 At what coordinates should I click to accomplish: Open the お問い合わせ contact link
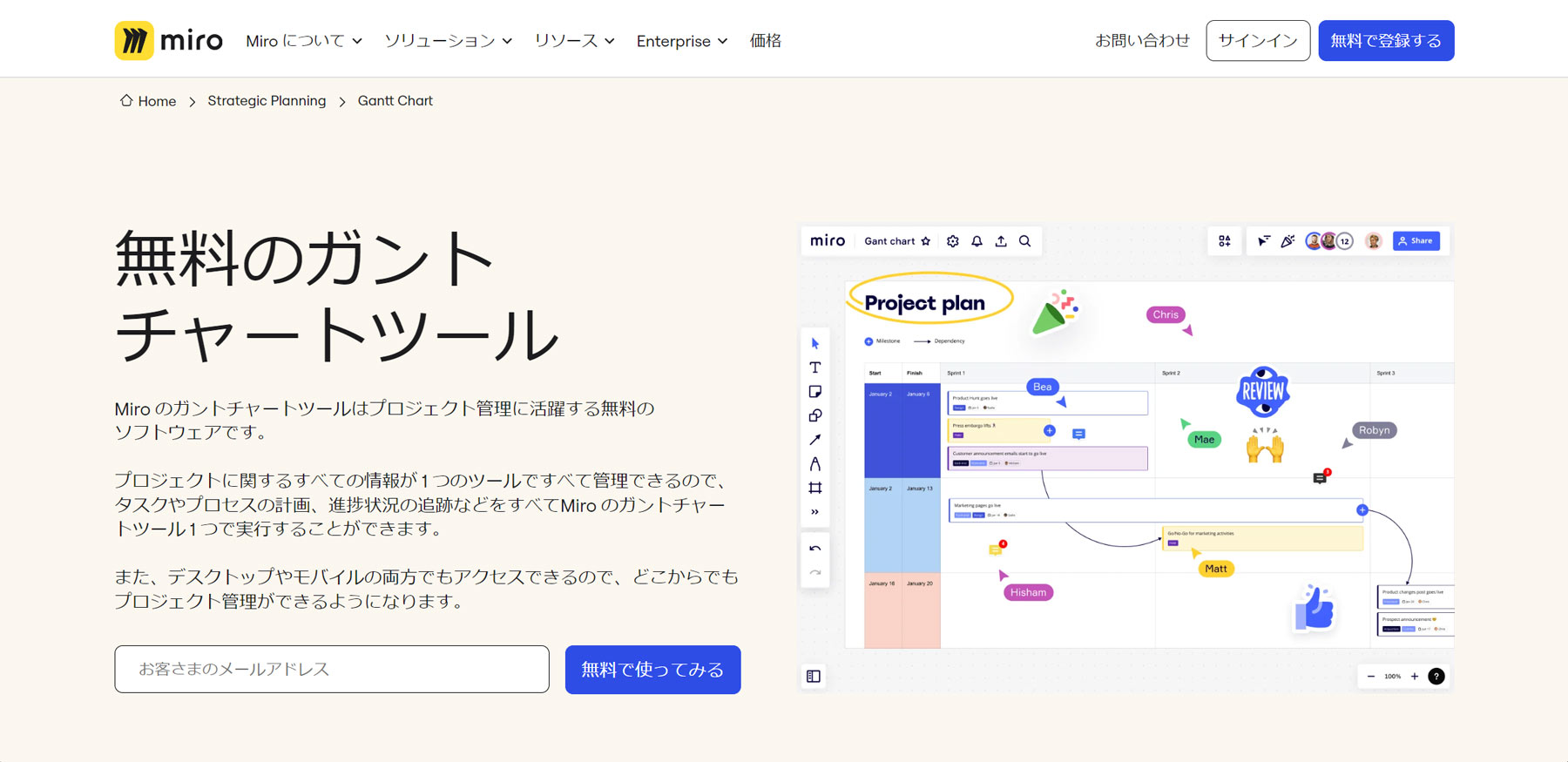pyautogui.click(x=1142, y=41)
